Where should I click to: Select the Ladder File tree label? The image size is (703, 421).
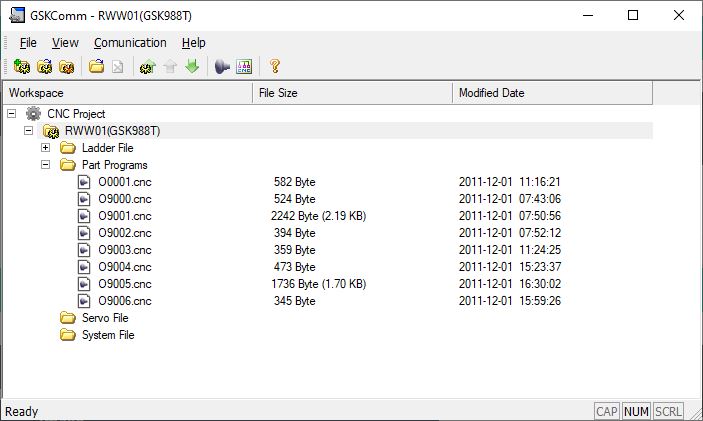click(x=108, y=148)
